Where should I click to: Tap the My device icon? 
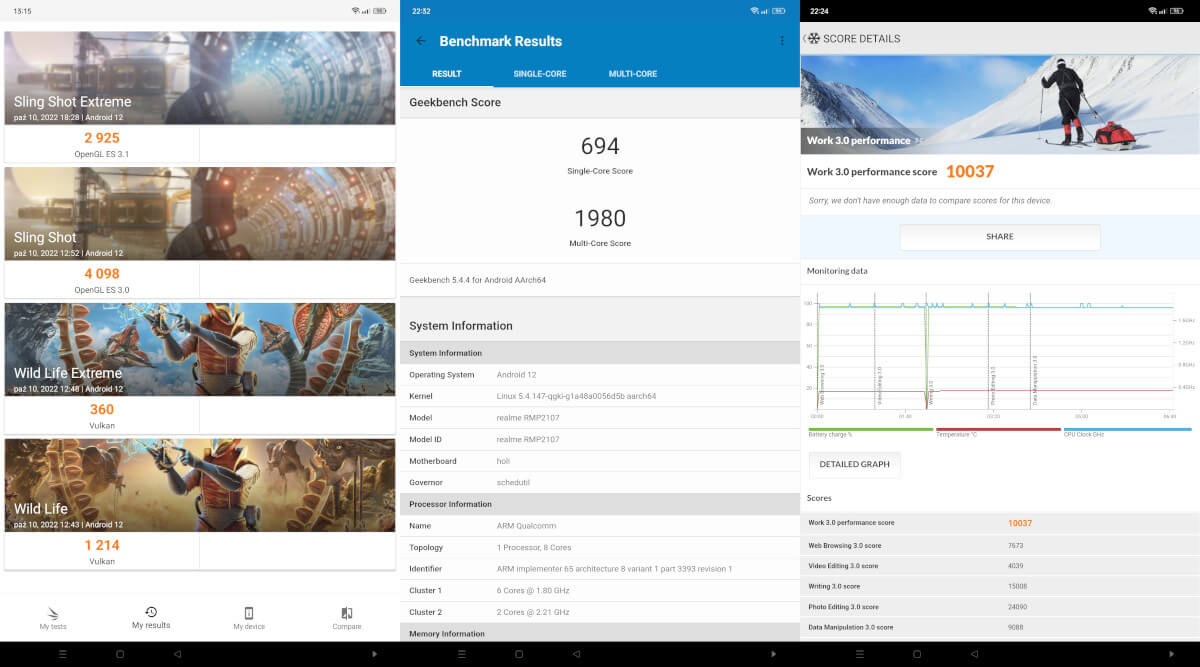(x=249, y=613)
